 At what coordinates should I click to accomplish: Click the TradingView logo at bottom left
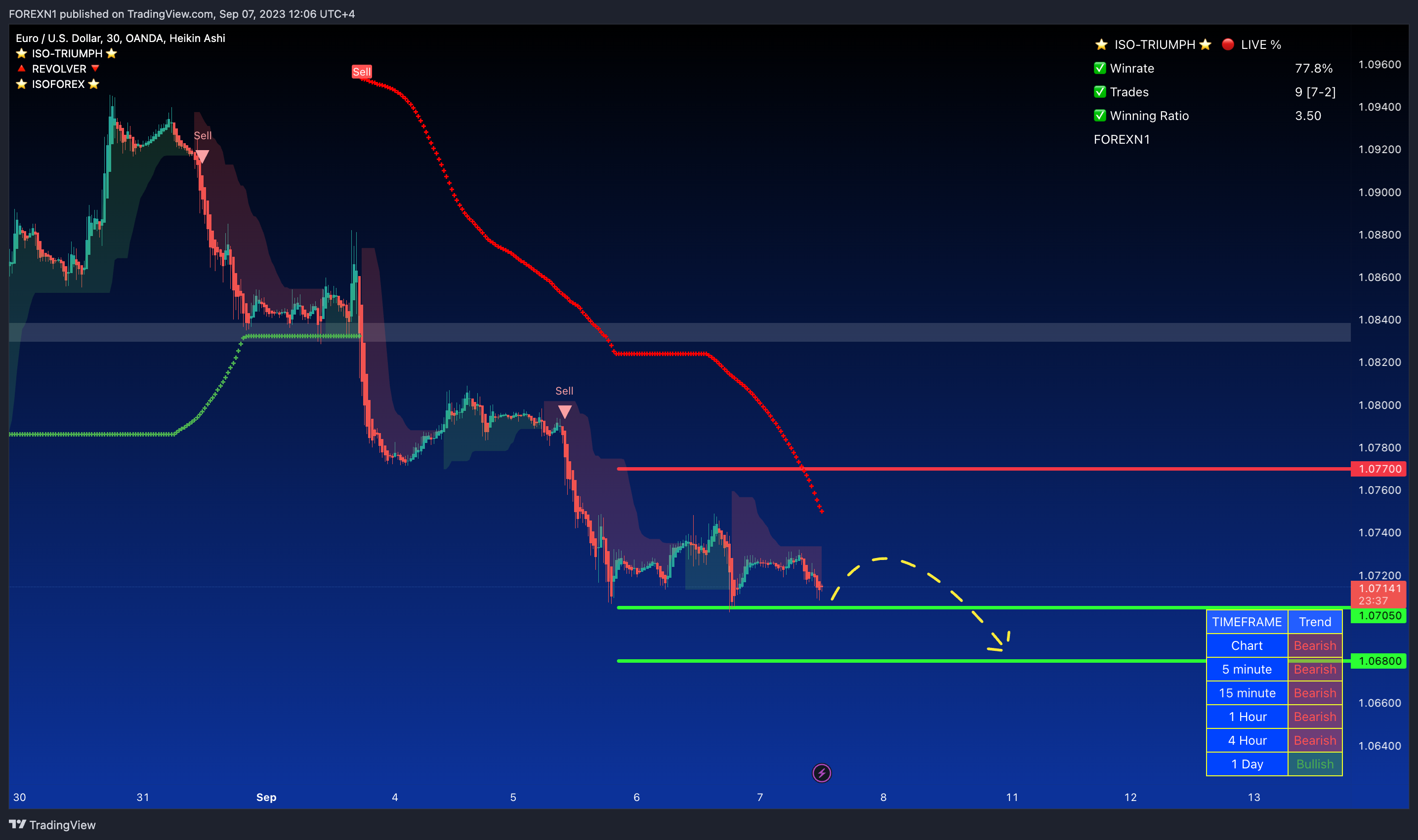click(52, 825)
